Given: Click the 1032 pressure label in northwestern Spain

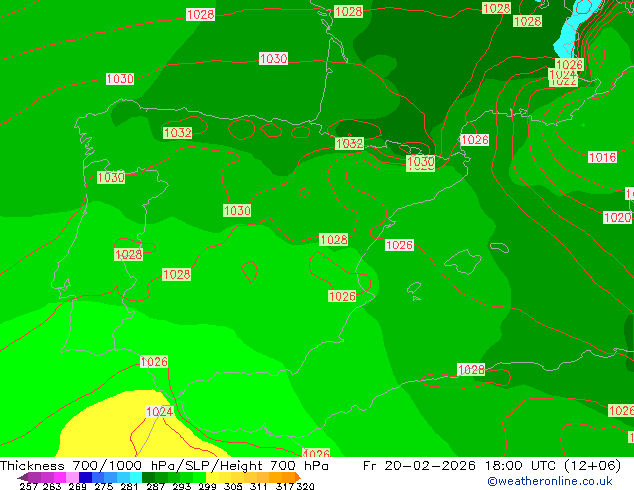Looking at the screenshot, I should (x=178, y=133).
